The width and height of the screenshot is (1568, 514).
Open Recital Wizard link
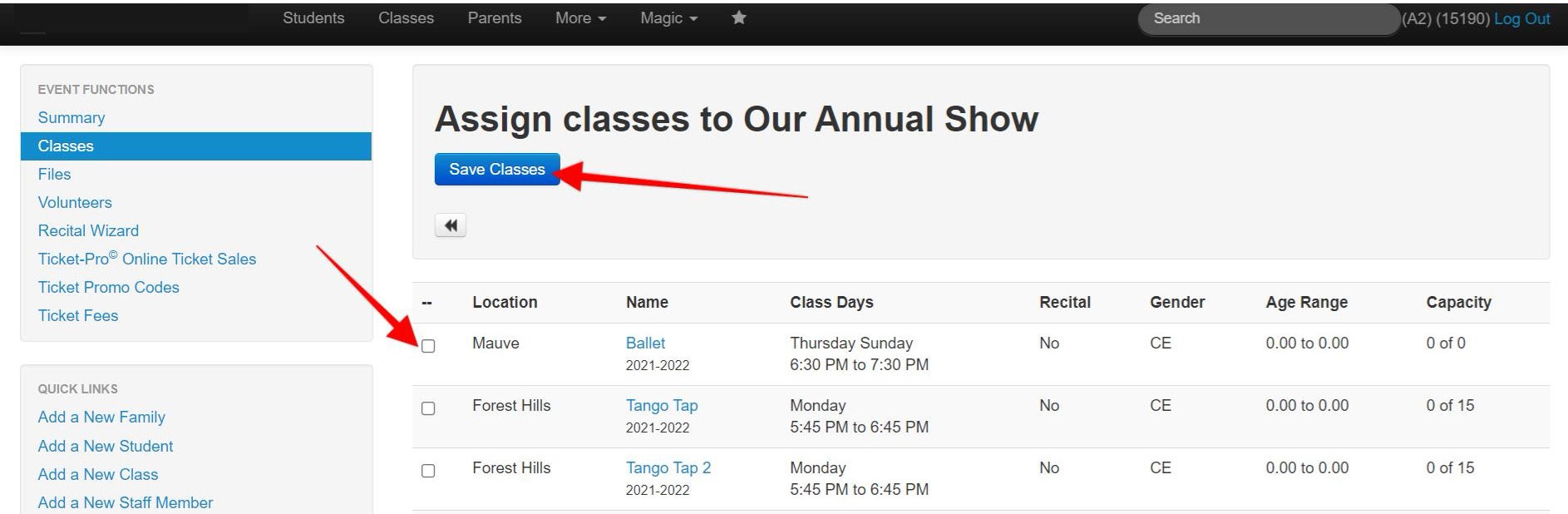pos(88,230)
